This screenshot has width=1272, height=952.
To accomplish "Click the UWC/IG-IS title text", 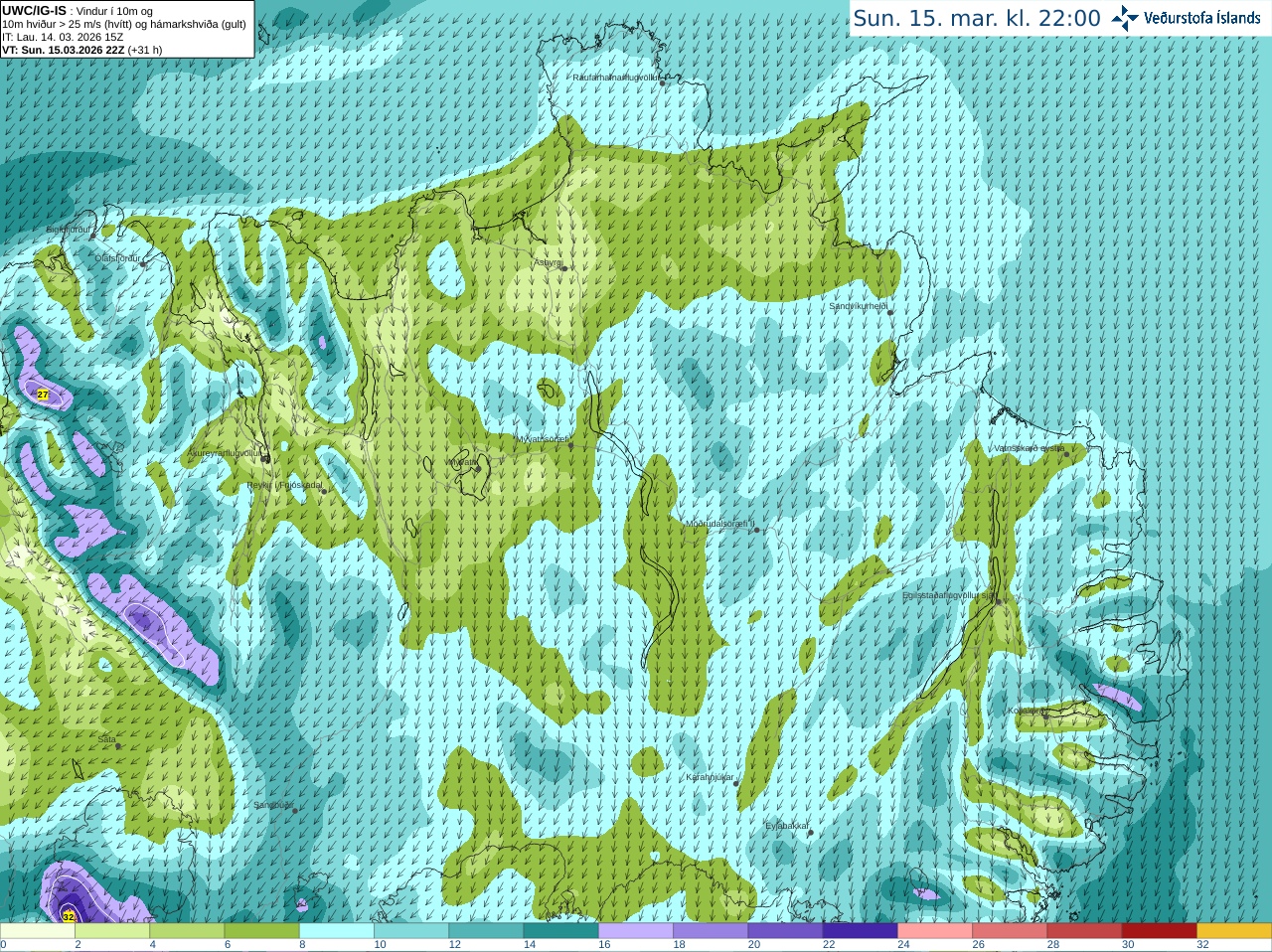I will point(35,10).
